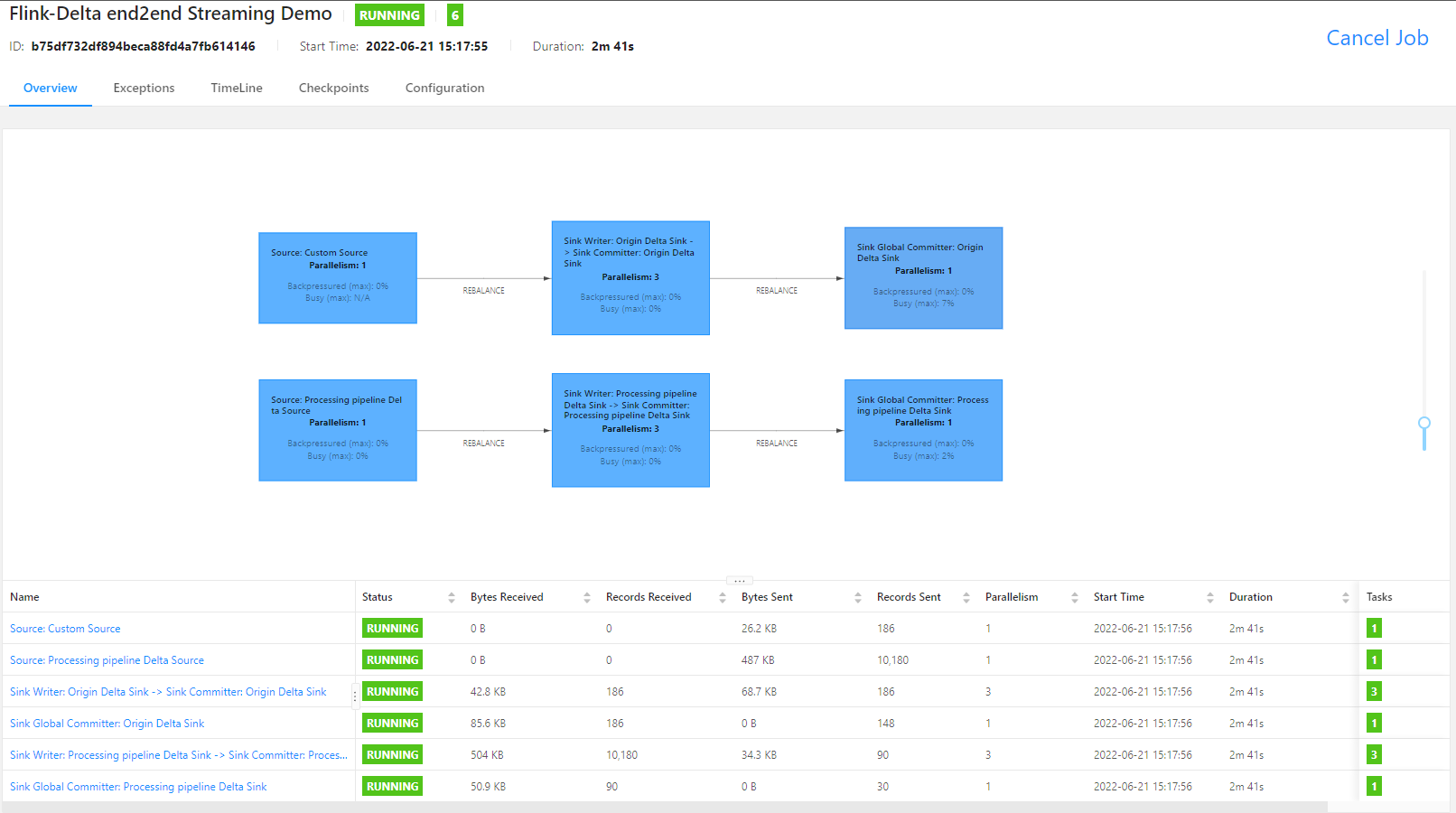Open Source: Processing pipeline Delta Source link

coord(107,660)
